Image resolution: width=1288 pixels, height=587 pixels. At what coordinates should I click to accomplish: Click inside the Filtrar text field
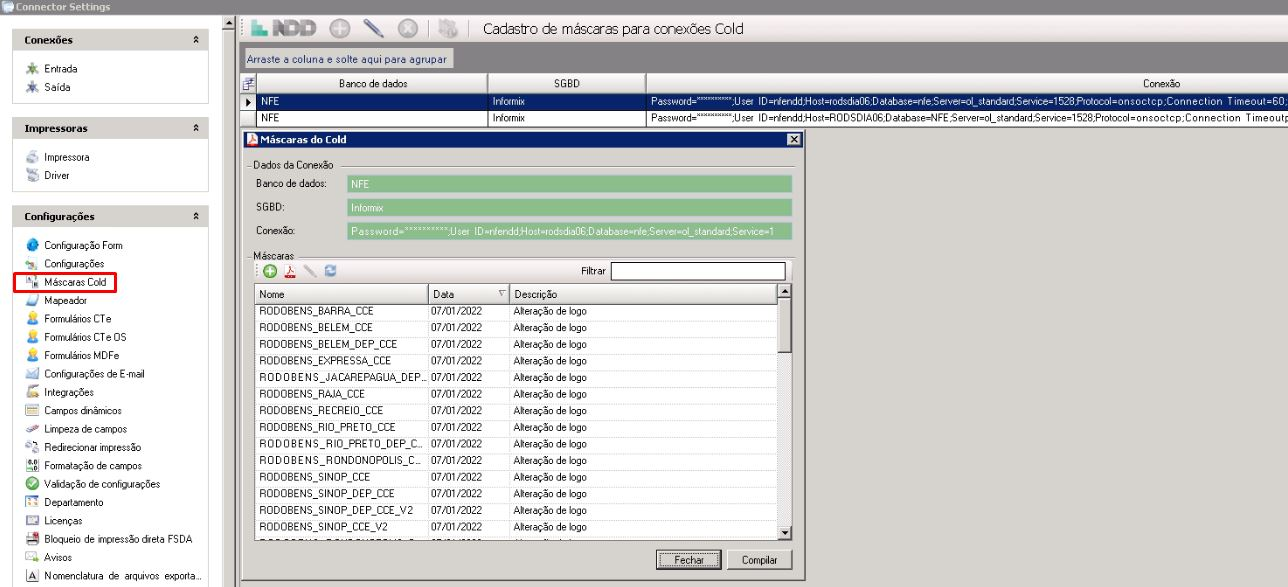coord(698,271)
